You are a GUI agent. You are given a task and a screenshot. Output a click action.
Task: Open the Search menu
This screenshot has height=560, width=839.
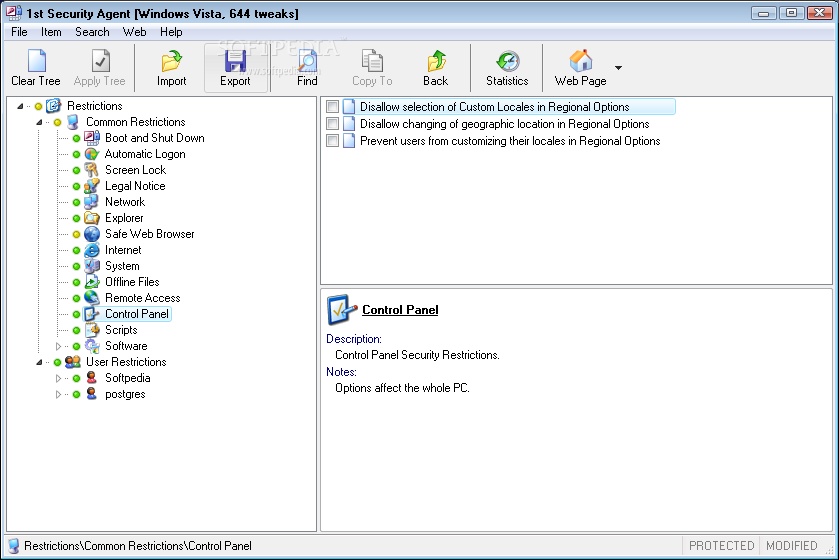click(92, 32)
